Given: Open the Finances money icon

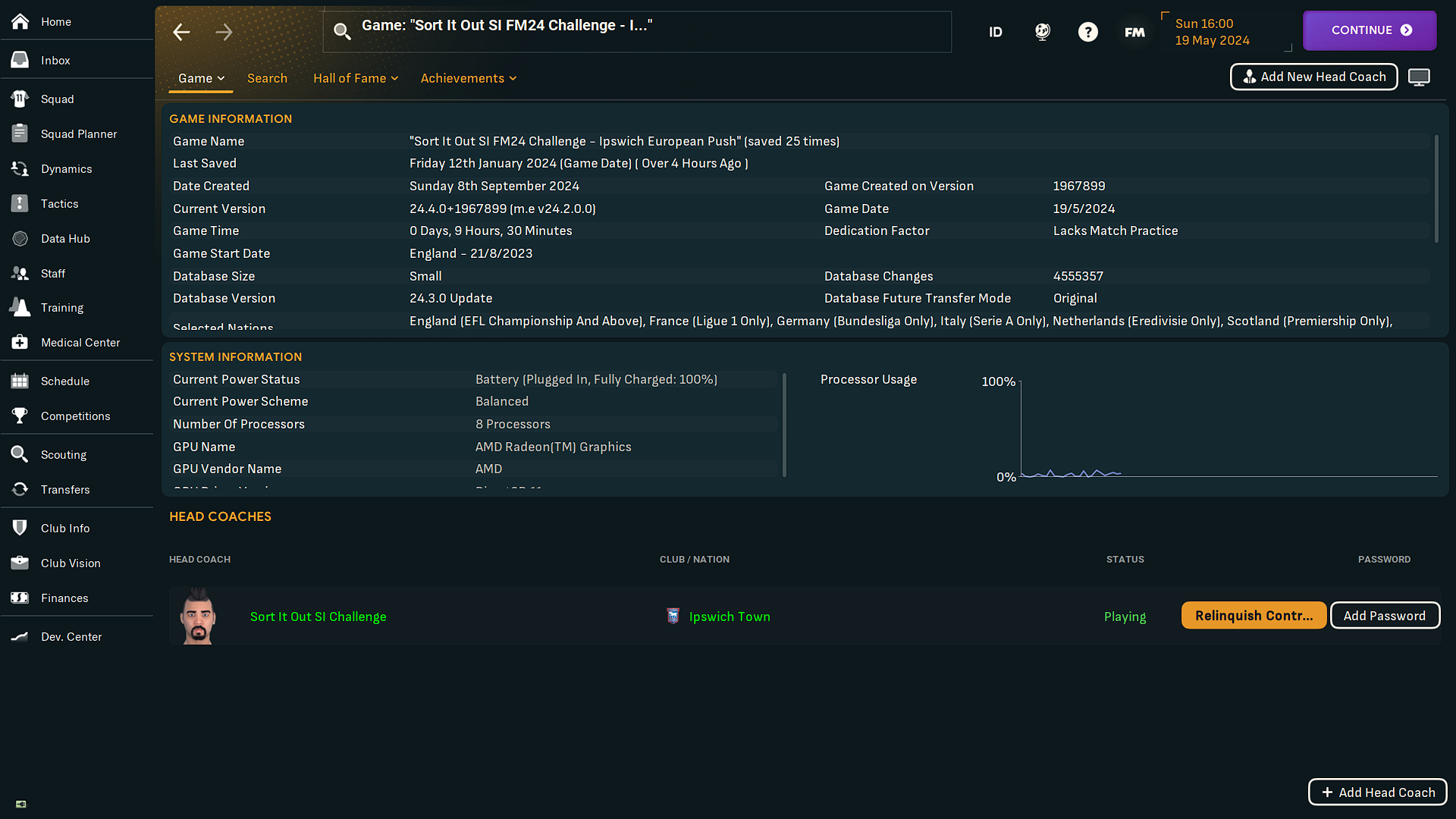Looking at the screenshot, I should point(20,598).
